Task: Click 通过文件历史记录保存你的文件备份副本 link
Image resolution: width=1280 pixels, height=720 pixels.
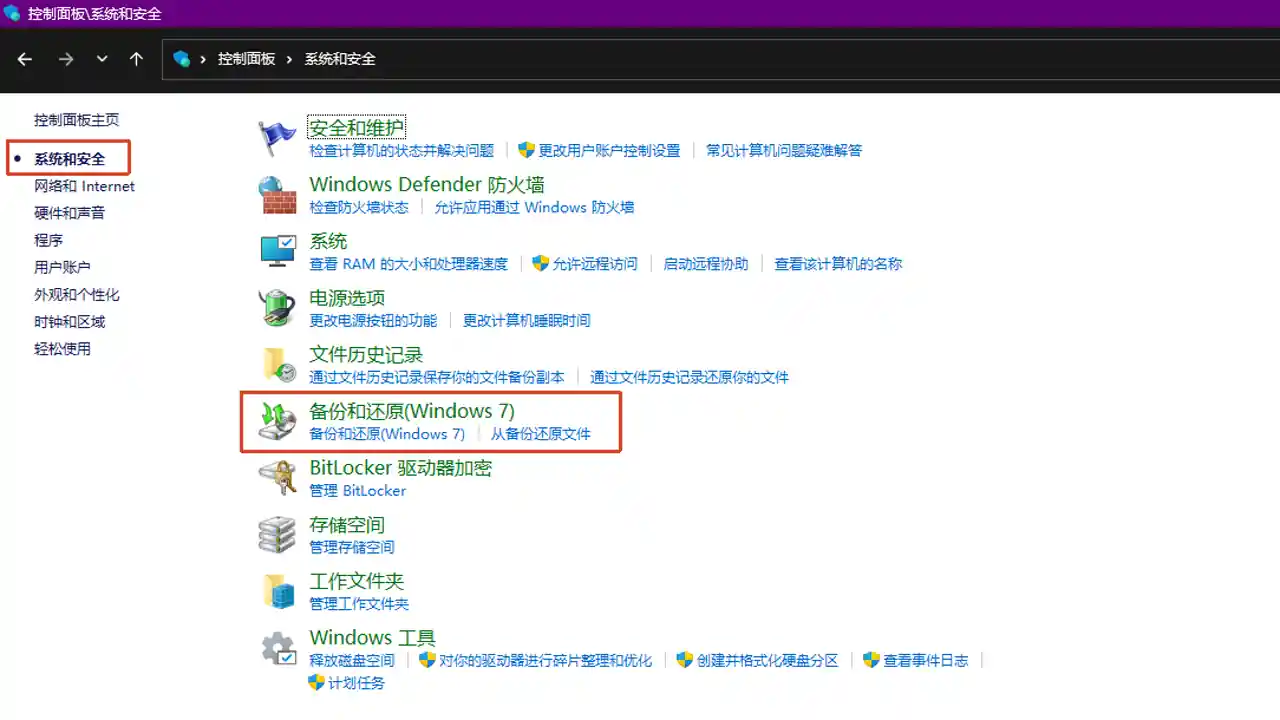Action: pyautogui.click(x=437, y=377)
